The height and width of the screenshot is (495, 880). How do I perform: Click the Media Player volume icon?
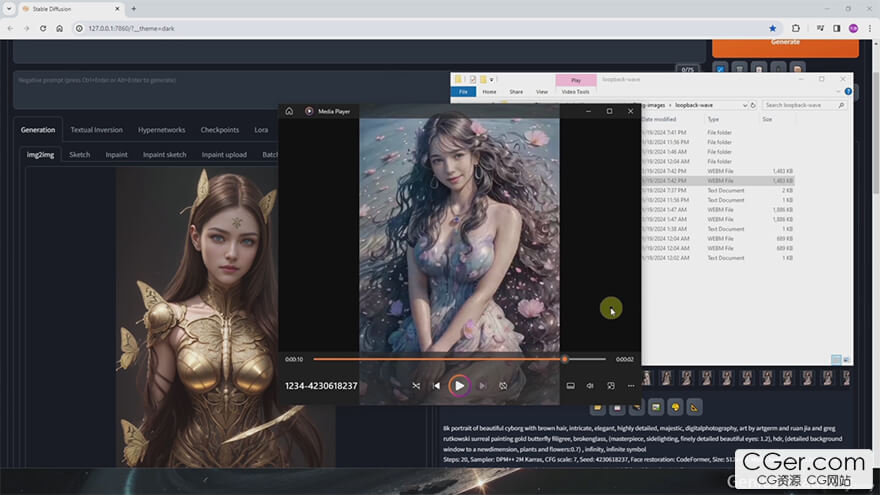pos(590,386)
